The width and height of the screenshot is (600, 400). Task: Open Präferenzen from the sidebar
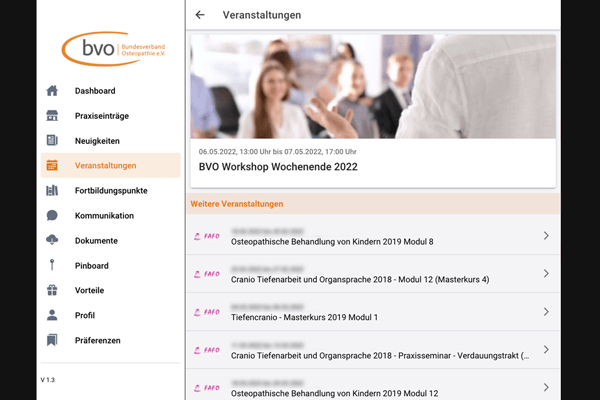point(97,341)
